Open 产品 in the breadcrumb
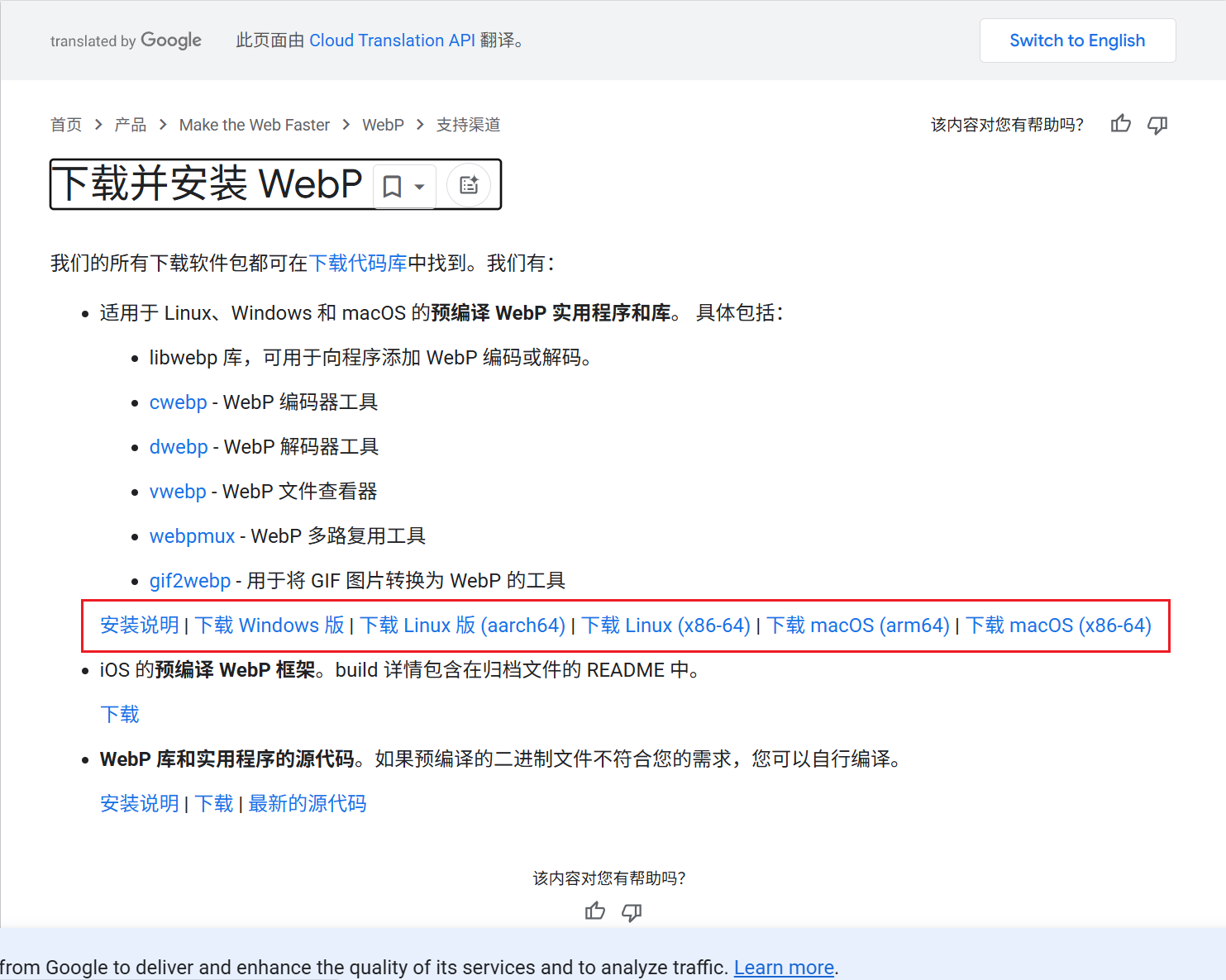Image resolution: width=1226 pixels, height=980 pixels. [131, 125]
